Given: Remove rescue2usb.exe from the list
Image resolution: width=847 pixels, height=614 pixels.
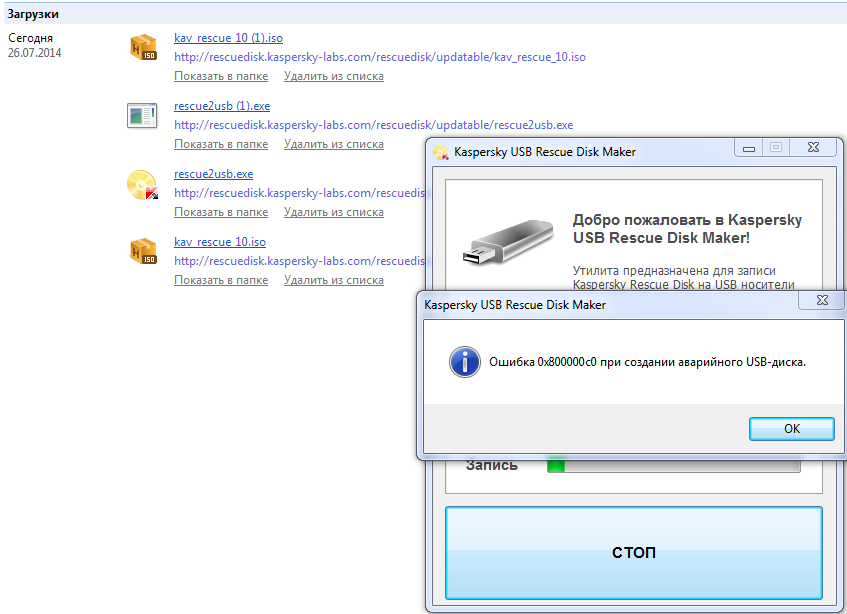Looking at the screenshot, I should point(334,212).
